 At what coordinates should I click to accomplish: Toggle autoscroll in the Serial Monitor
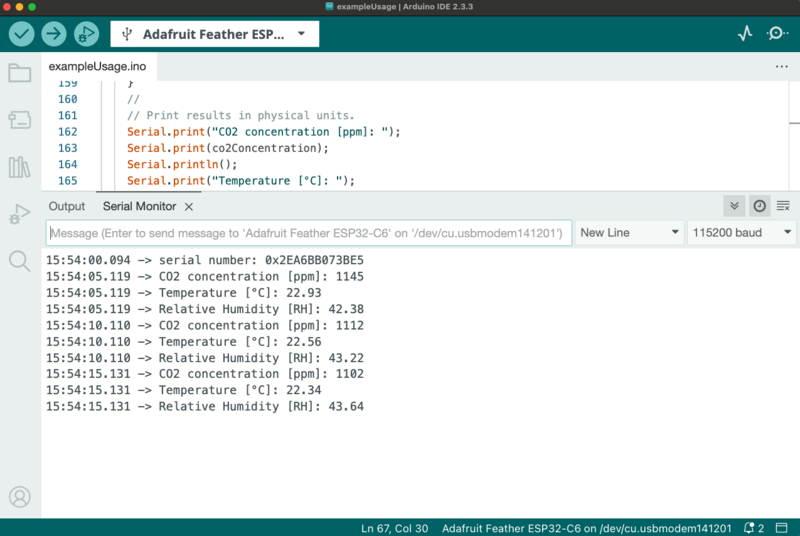[734, 206]
